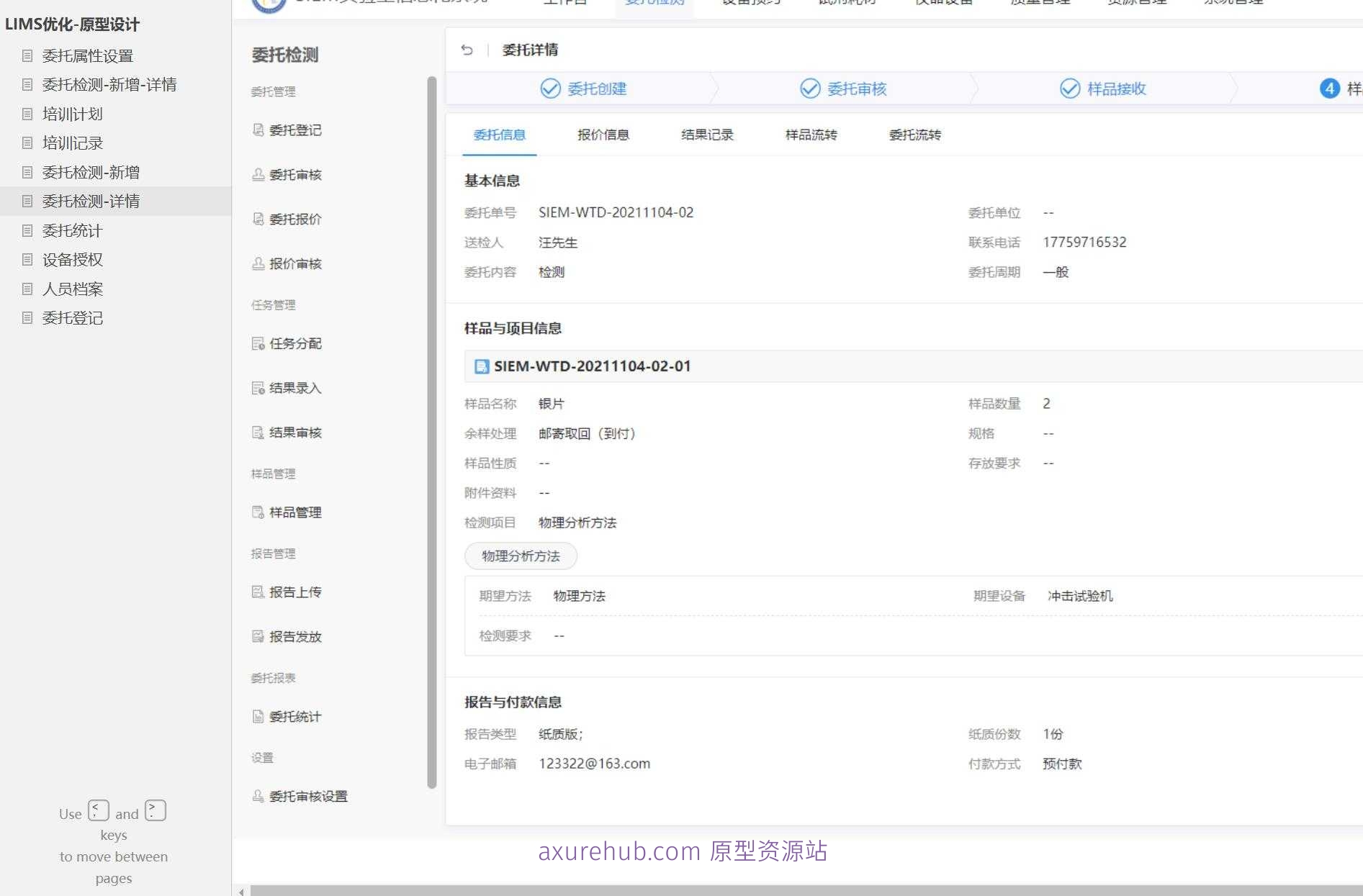
Task: Open the 委托流转 tab
Action: 915,135
